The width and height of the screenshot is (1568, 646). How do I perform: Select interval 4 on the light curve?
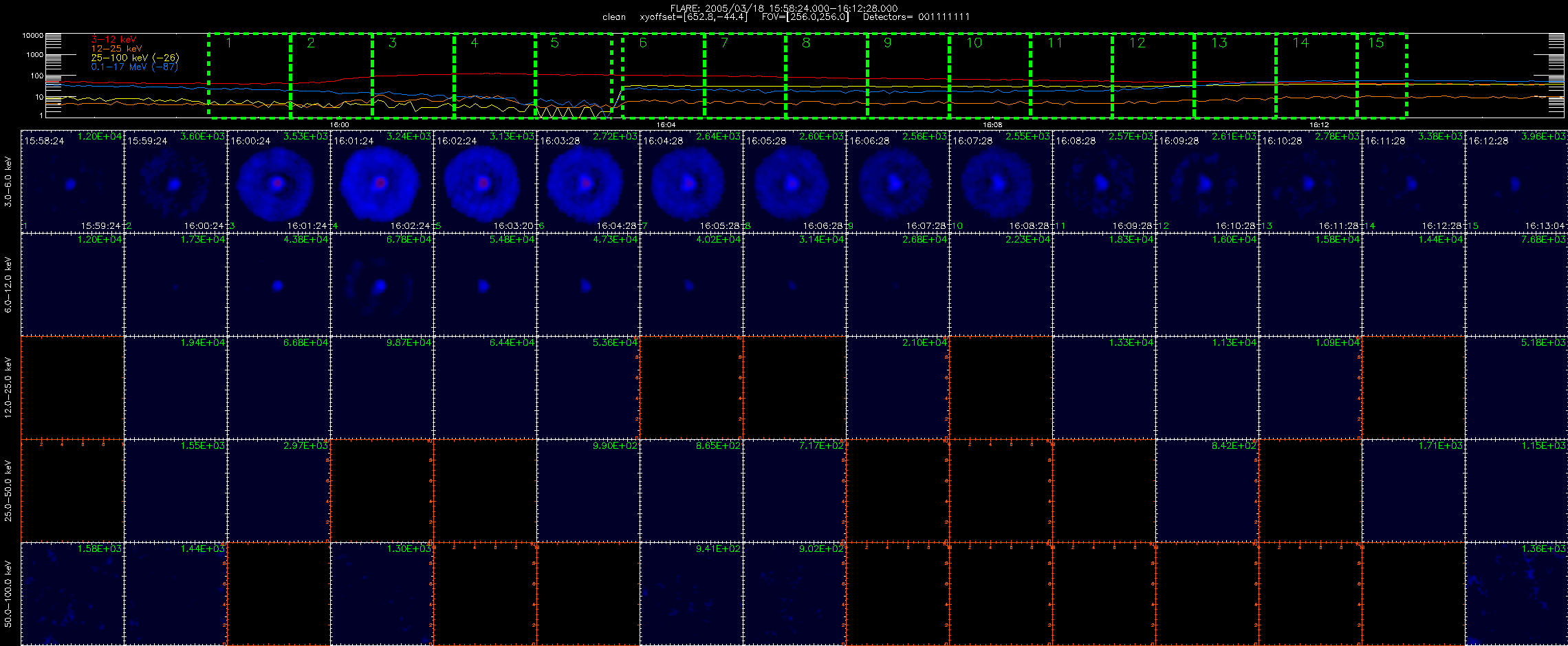[x=495, y=76]
